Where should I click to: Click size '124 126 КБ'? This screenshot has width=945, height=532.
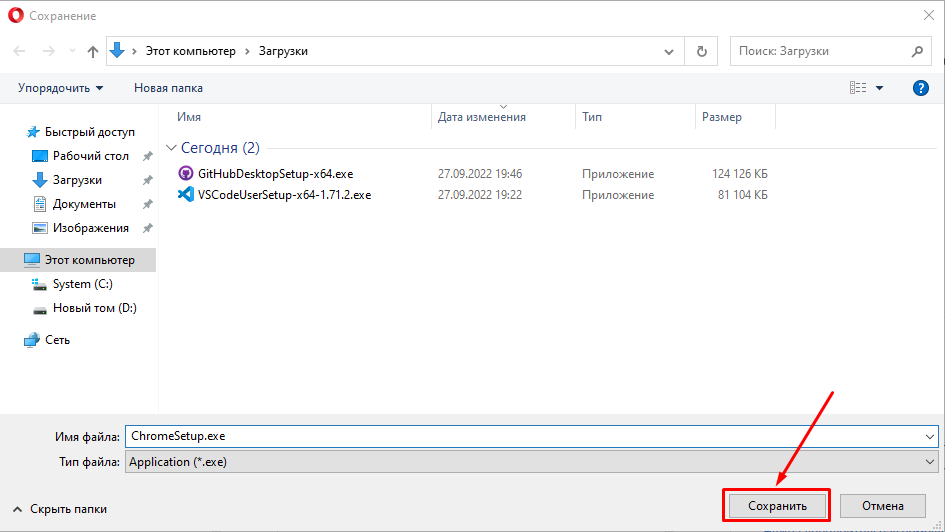739,174
